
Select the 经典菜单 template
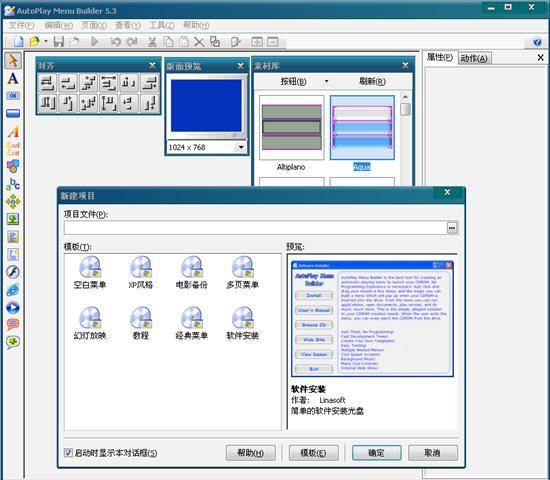(x=192, y=324)
